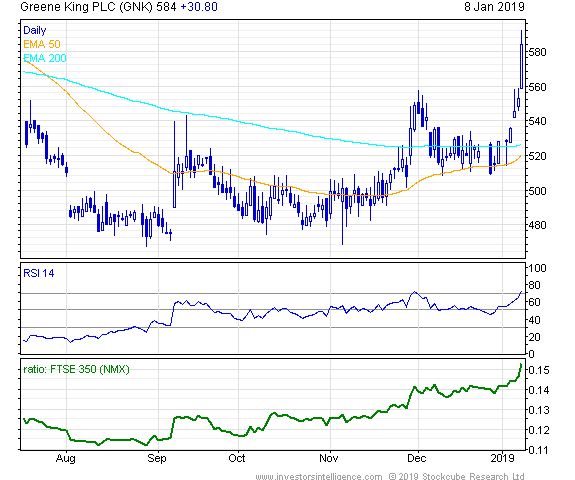The height and width of the screenshot is (480, 575).
Task: Click the latest point of the green ratio line
Action: click(x=521, y=365)
